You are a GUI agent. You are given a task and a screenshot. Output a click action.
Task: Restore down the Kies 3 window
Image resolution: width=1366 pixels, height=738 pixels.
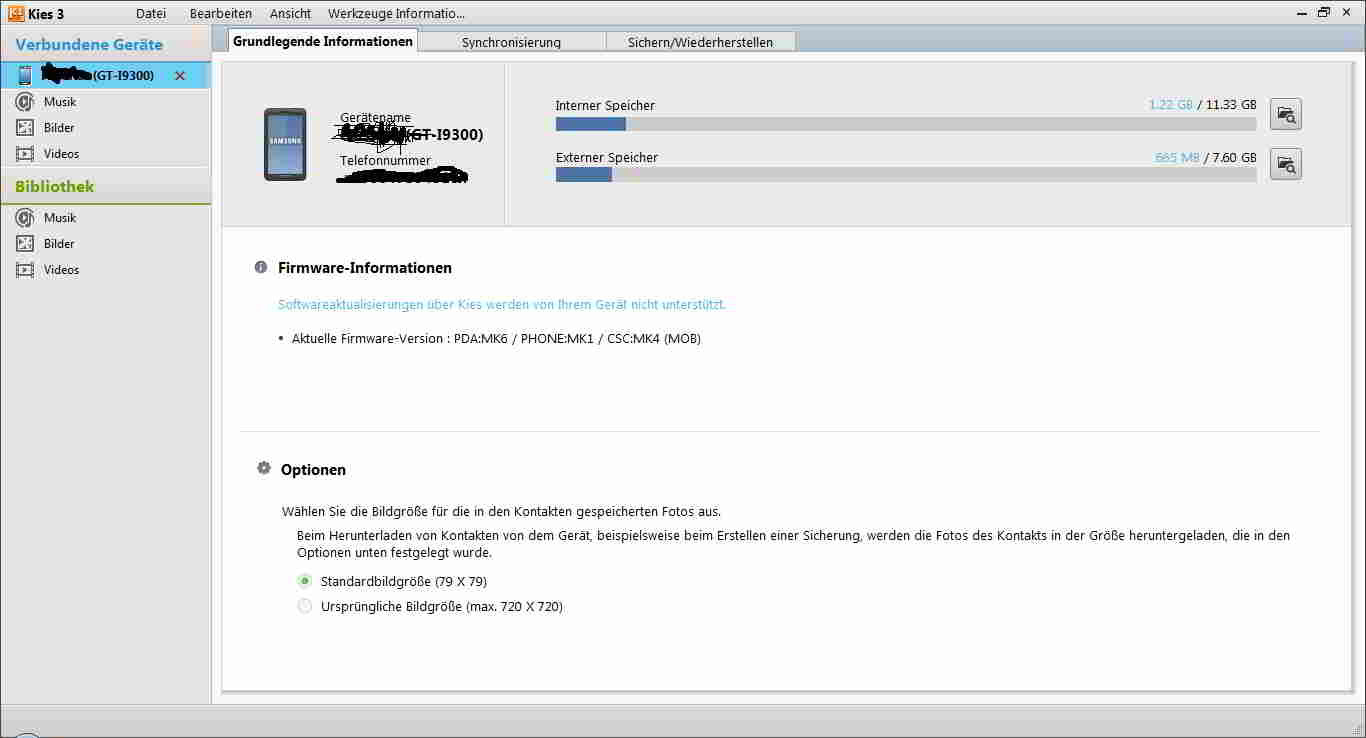pyautogui.click(x=1324, y=13)
